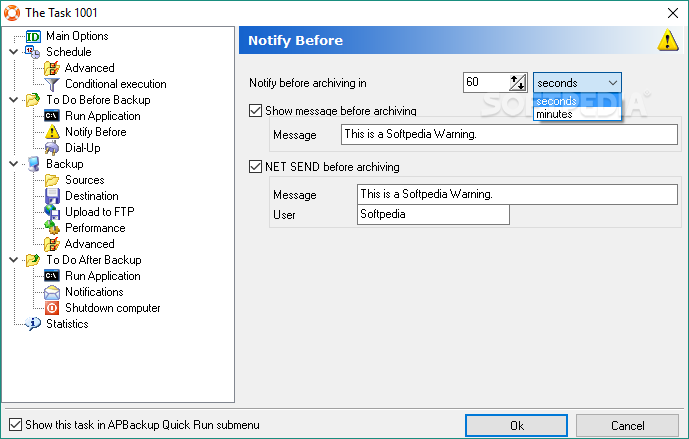
Task: Click the NET SEND Message text field
Action: pos(517,194)
